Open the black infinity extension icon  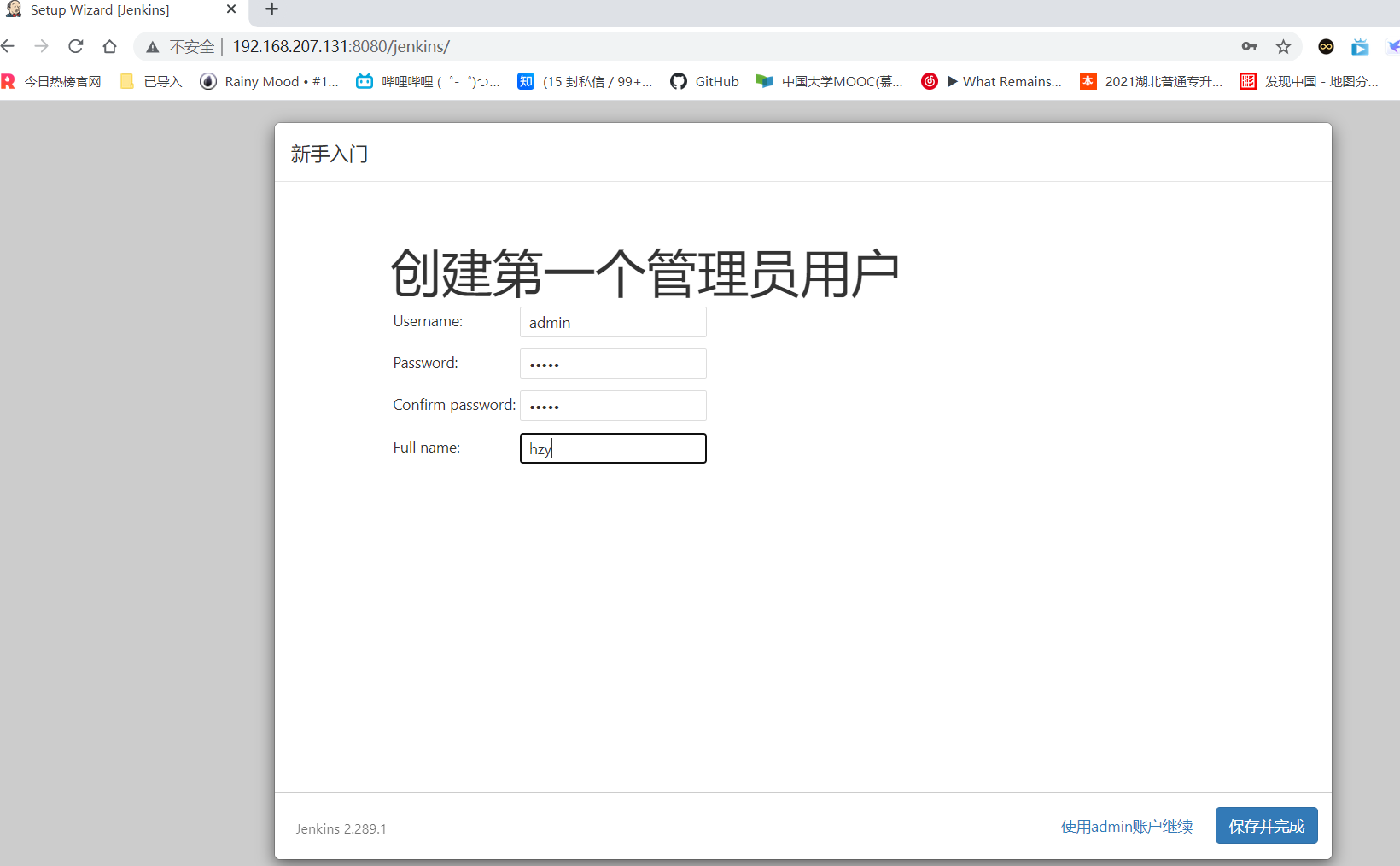[1326, 47]
